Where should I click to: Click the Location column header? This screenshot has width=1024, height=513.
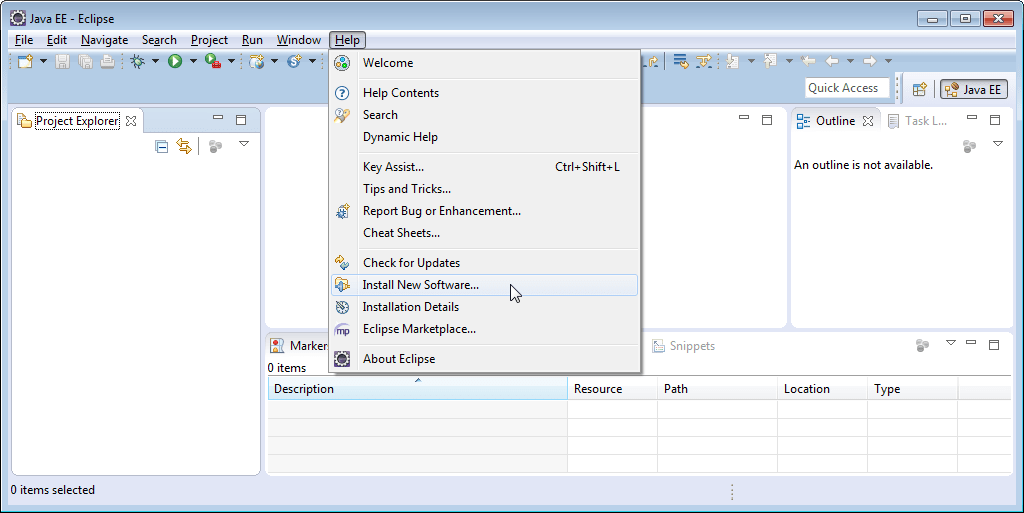tap(823, 389)
